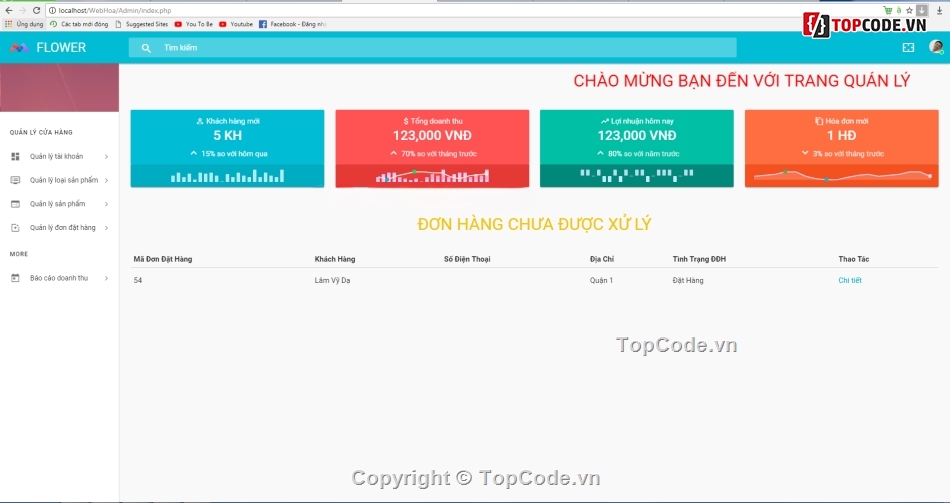This screenshot has width=950, height=503.
Task: Open Chi tiết link for order 54
Action: click(x=849, y=281)
